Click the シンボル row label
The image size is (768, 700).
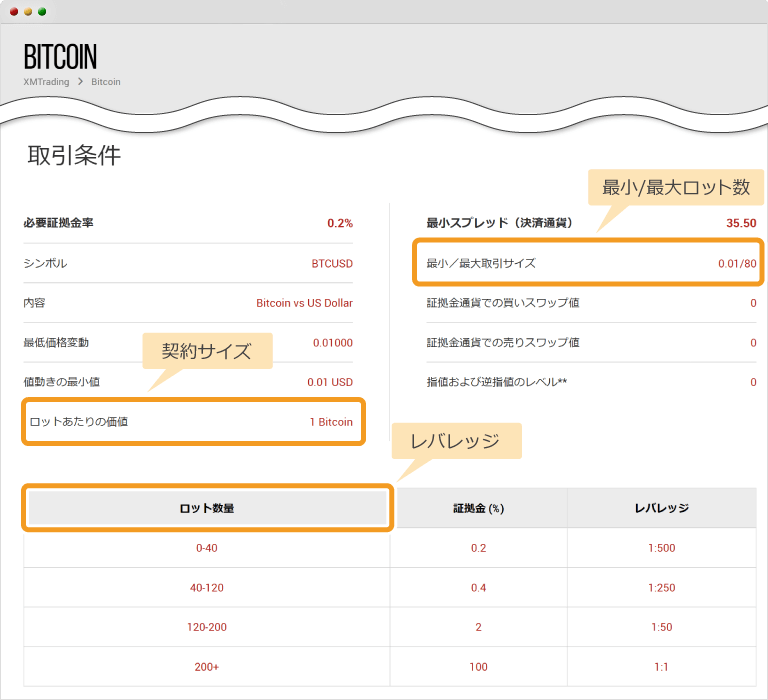tap(46, 264)
